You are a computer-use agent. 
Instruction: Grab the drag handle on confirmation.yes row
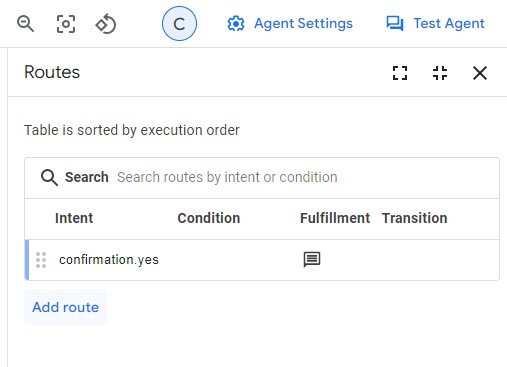[x=41, y=260]
